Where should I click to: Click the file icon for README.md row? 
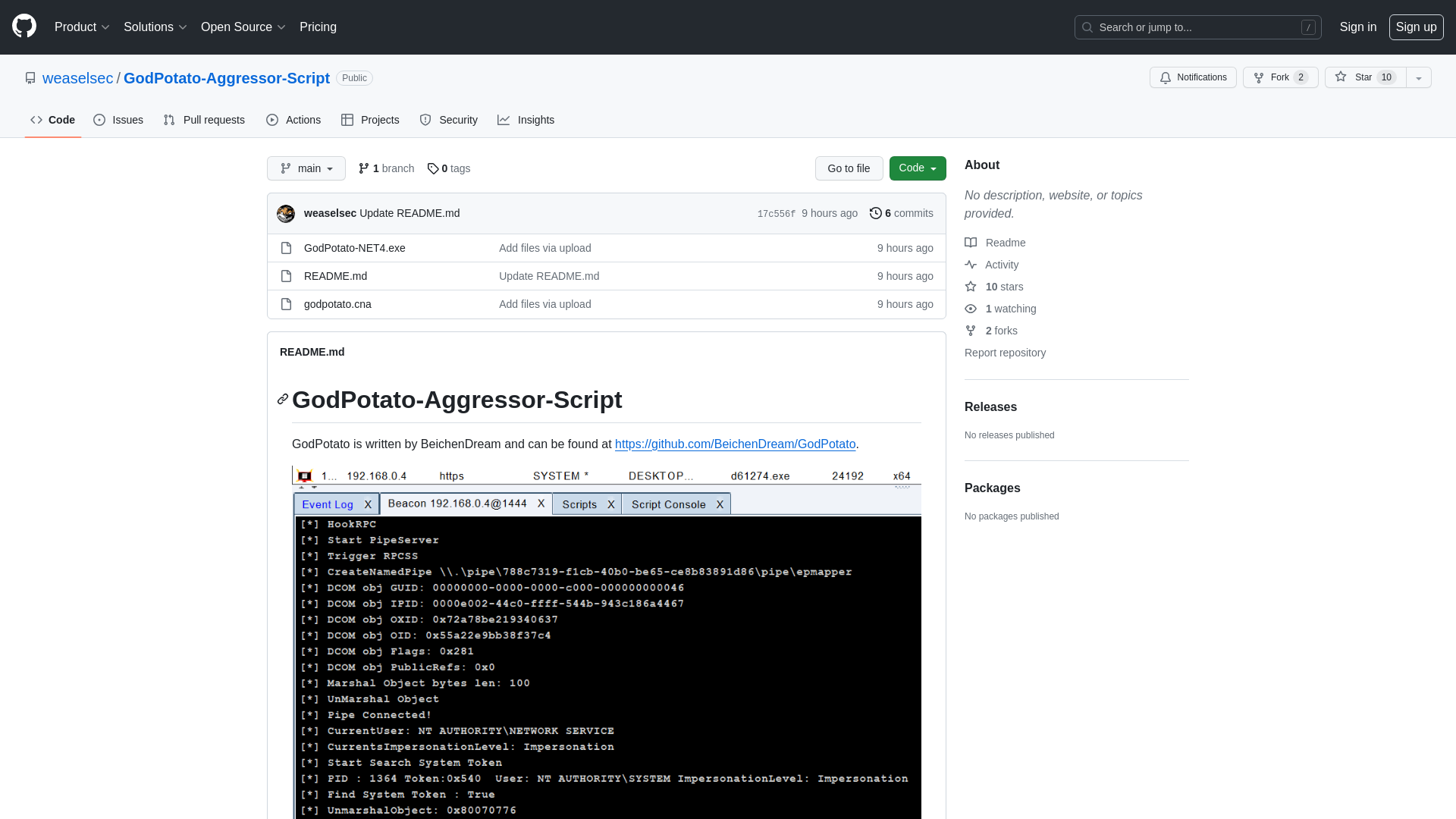(286, 276)
